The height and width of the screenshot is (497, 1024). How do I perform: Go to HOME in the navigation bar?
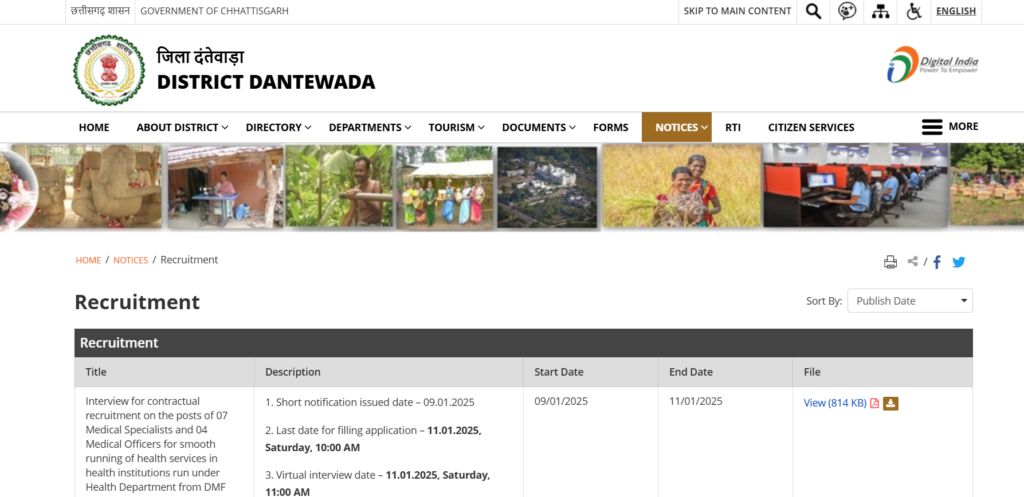click(x=94, y=127)
